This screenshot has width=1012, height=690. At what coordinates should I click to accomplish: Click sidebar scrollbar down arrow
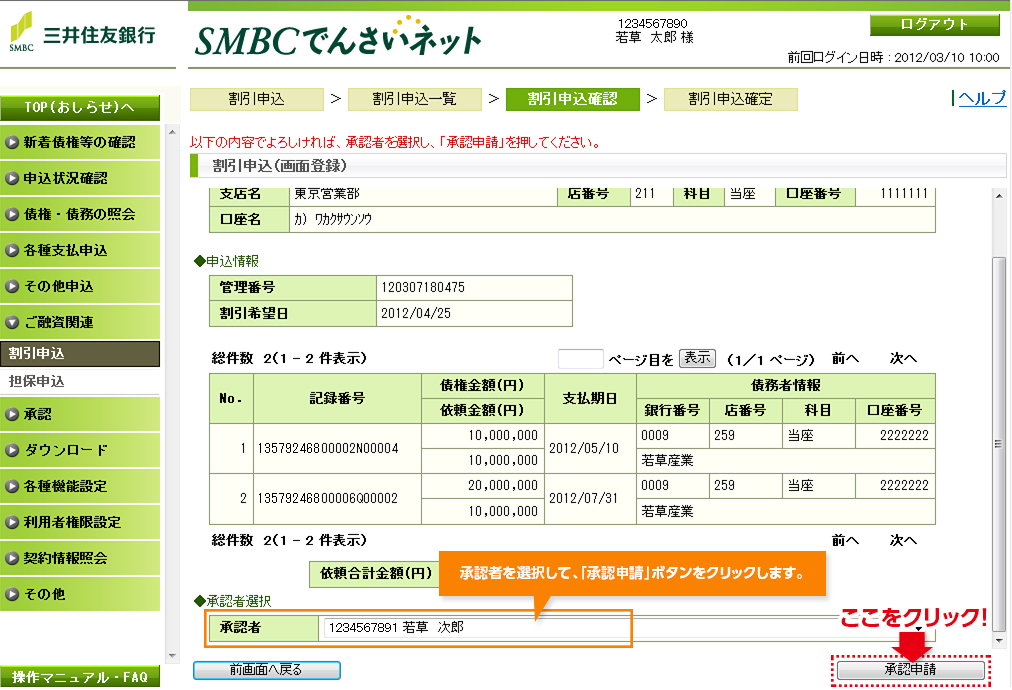[172, 656]
